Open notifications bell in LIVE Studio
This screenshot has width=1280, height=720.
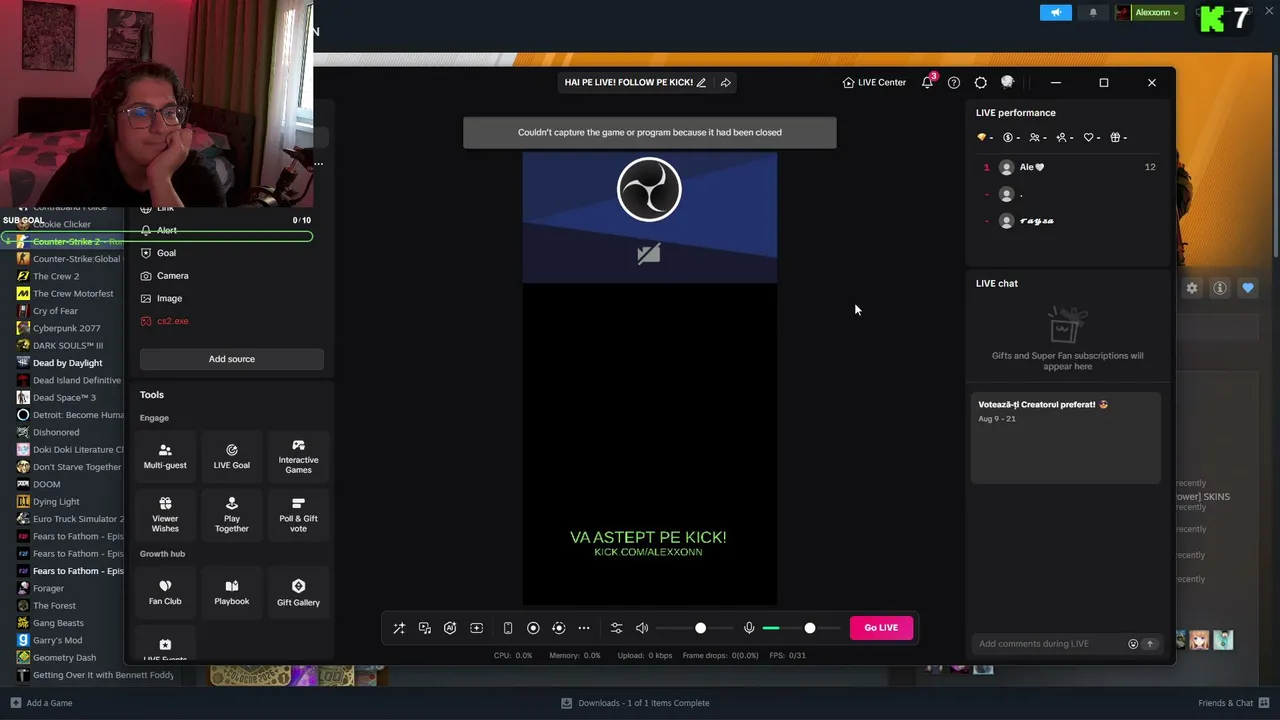pos(928,82)
